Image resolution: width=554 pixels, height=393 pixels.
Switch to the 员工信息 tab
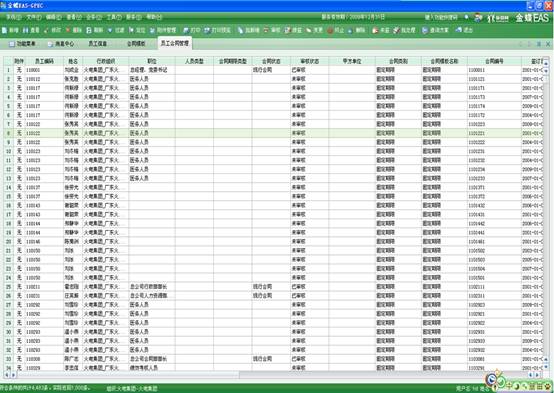98,44
